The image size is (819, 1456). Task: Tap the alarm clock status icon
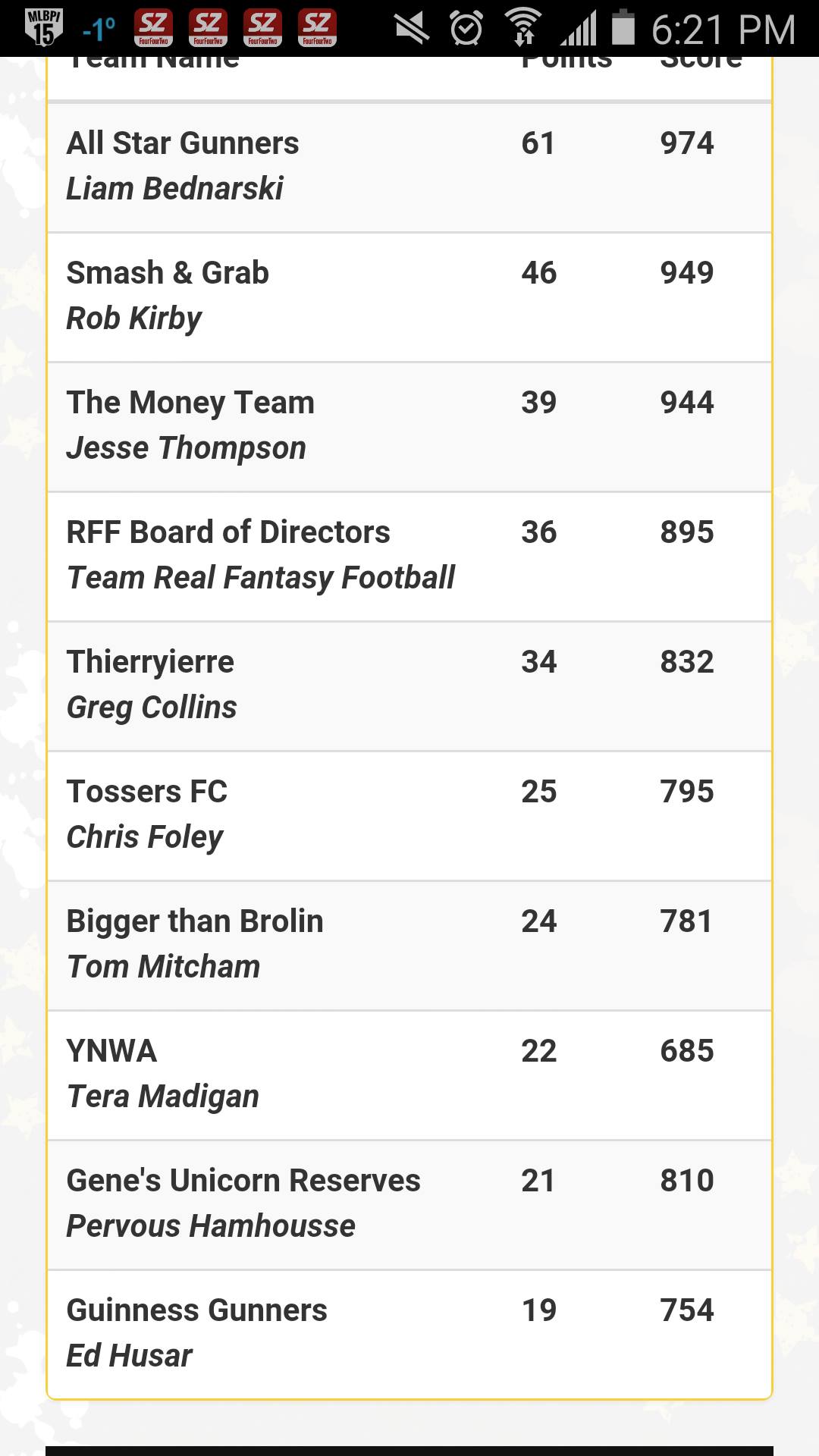click(x=466, y=29)
